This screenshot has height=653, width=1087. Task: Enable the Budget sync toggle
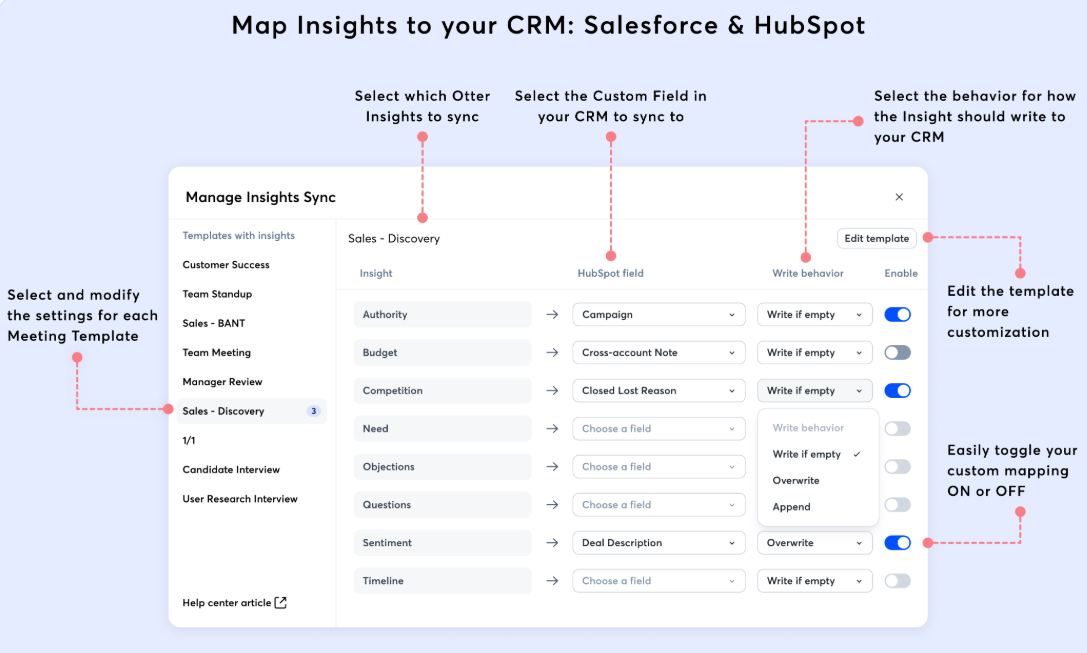pyautogui.click(x=897, y=352)
